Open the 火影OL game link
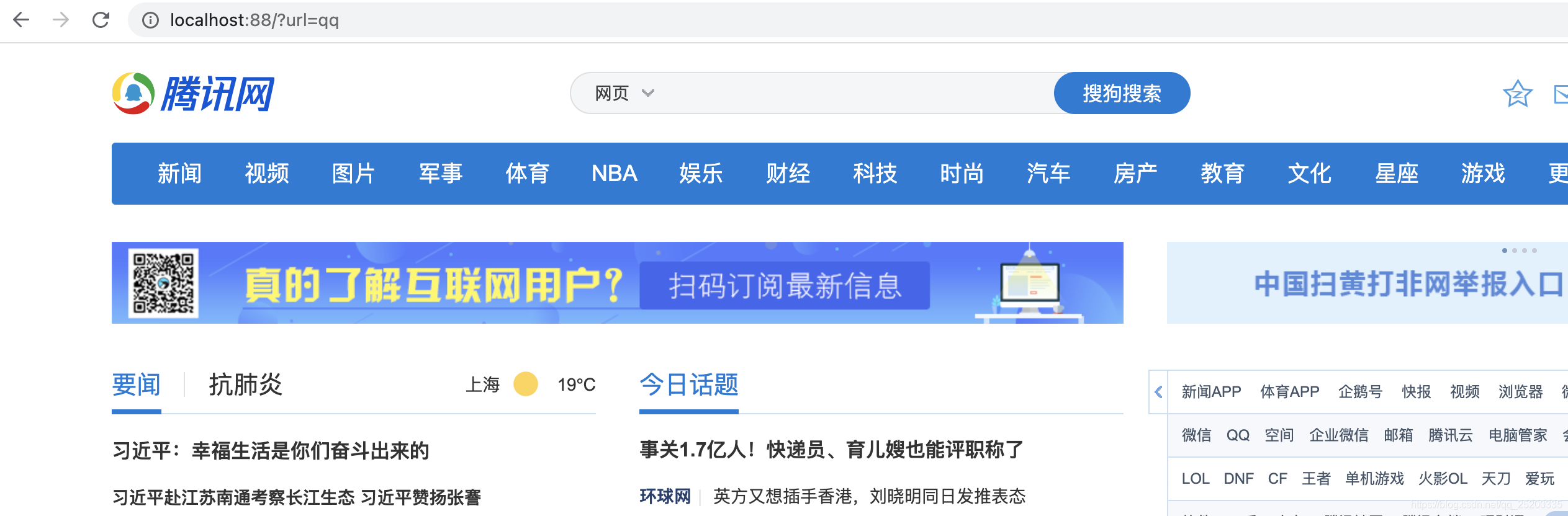Screen dimensions: 1568x516 [1443, 479]
